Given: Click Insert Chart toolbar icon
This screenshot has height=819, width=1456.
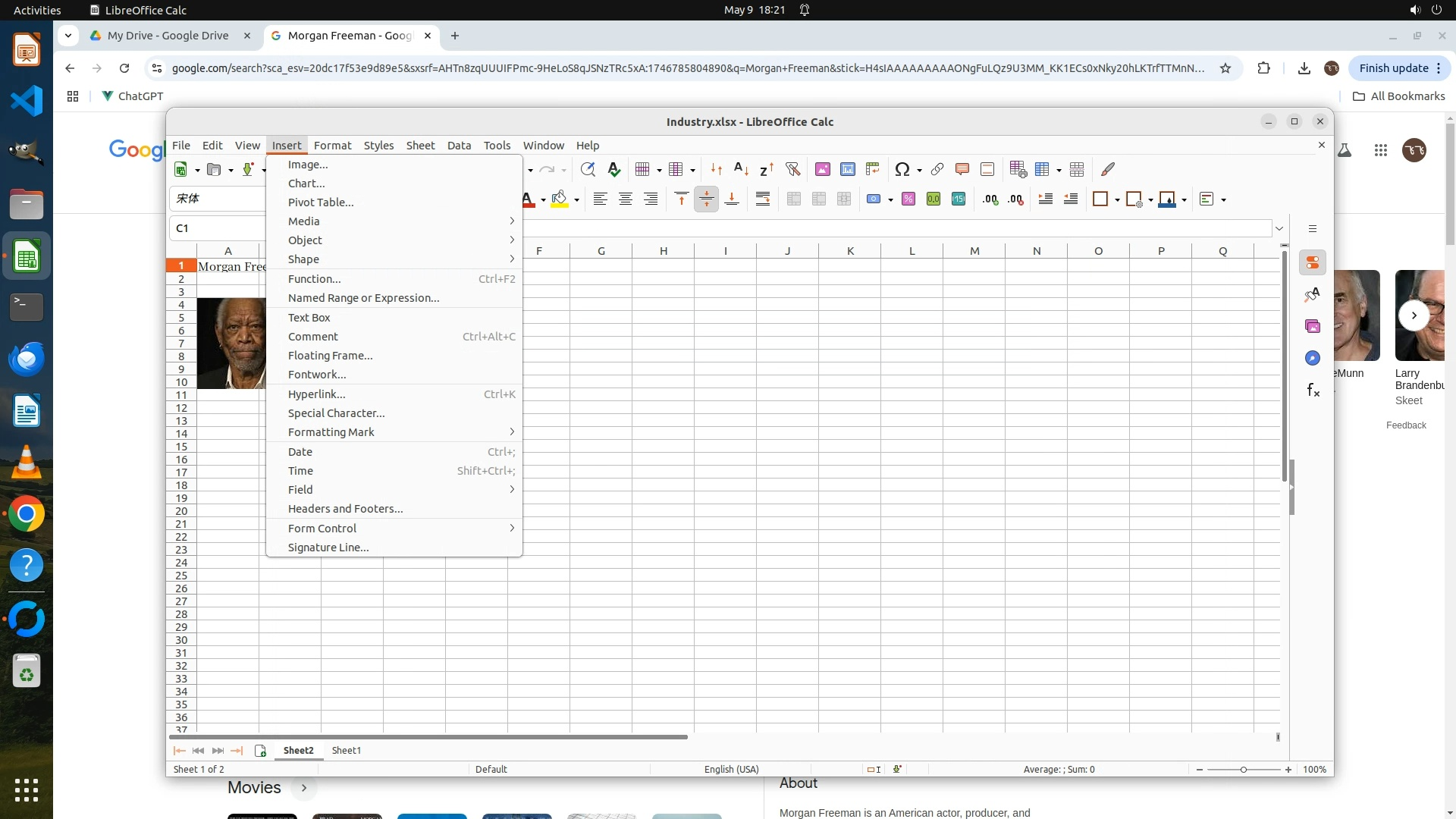Looking at the screenshot, I should pyautogui.click(x=848, y=170).
